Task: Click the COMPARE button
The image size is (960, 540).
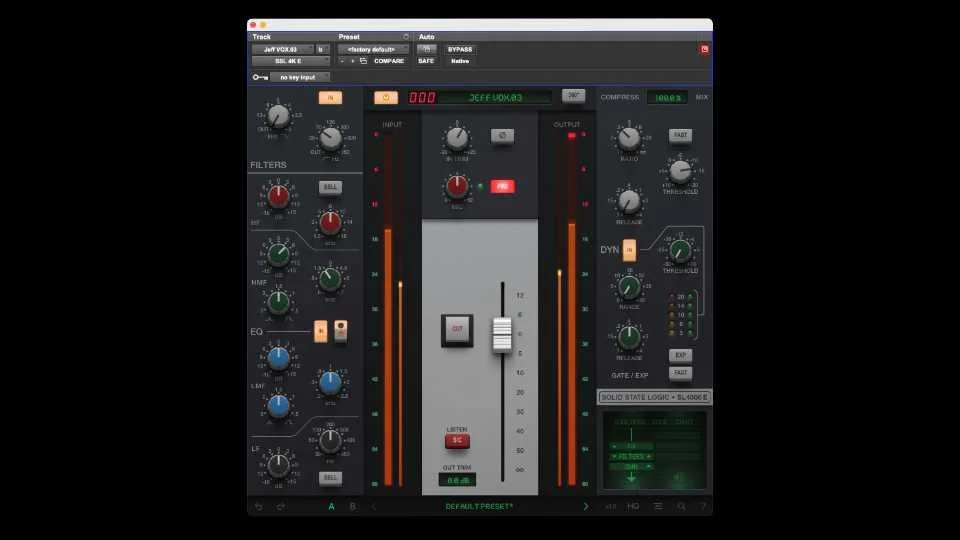Action: tap(389, 61)
